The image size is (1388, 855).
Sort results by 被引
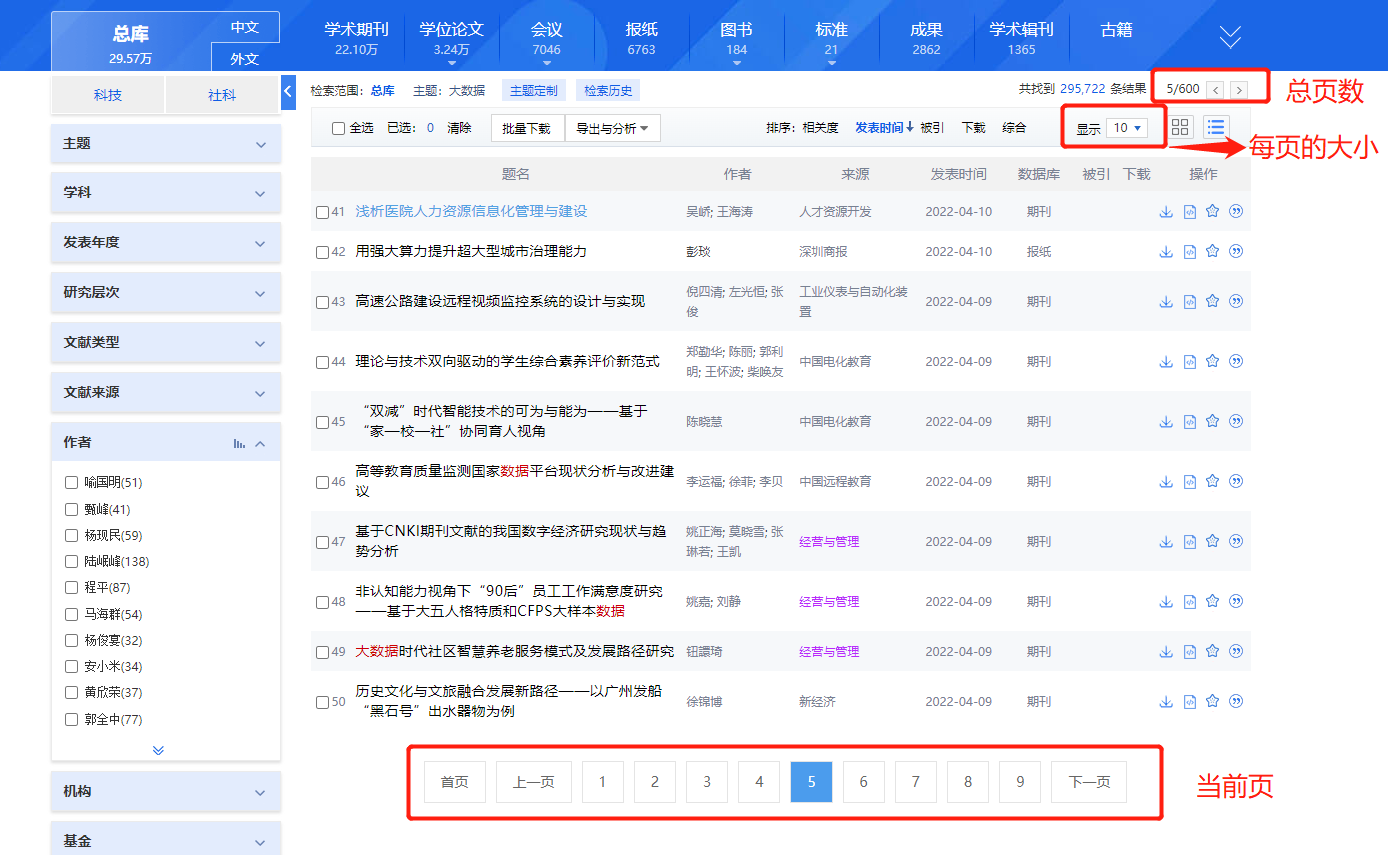[932, 128]
